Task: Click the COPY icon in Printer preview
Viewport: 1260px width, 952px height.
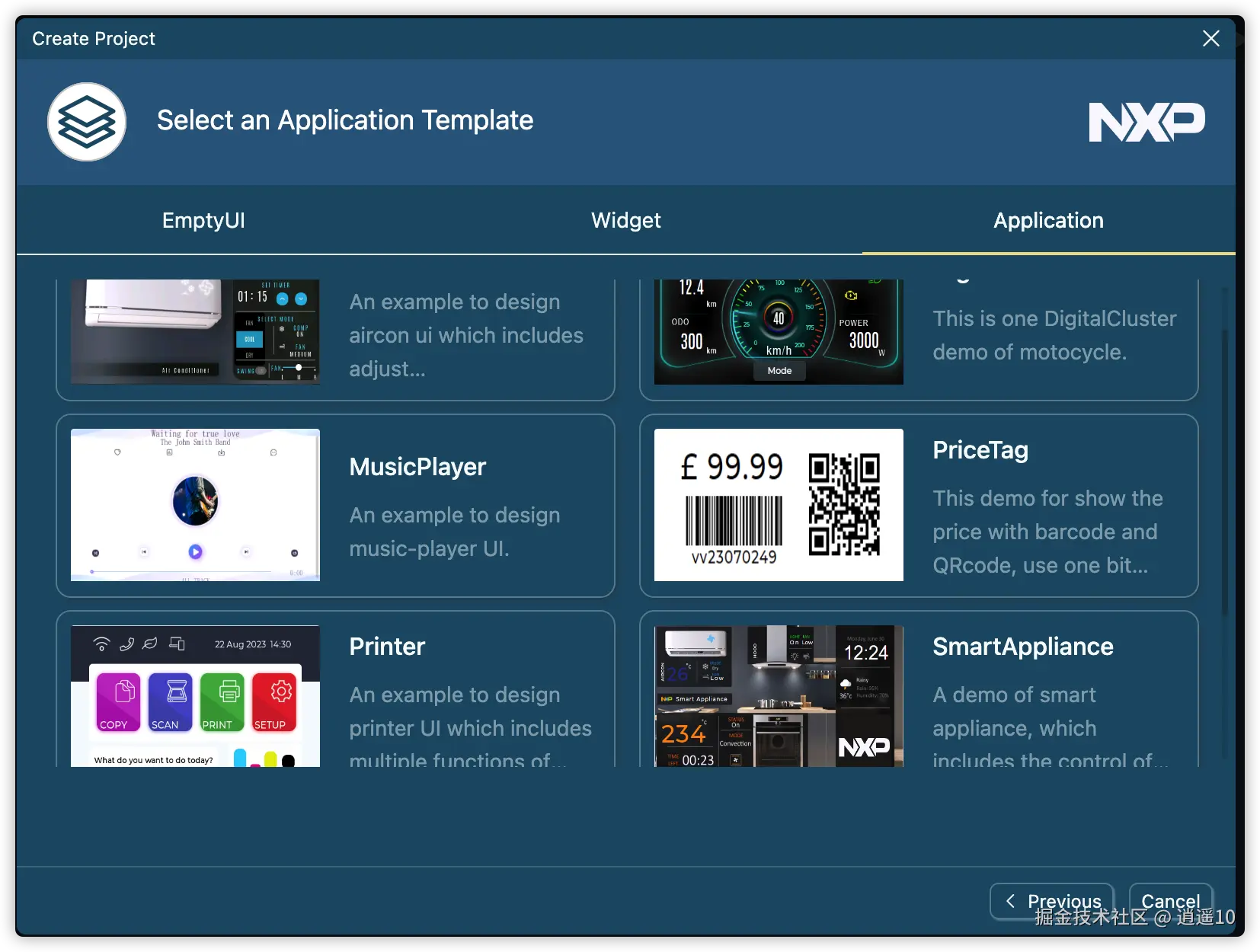Action: [x=118, y=701]
